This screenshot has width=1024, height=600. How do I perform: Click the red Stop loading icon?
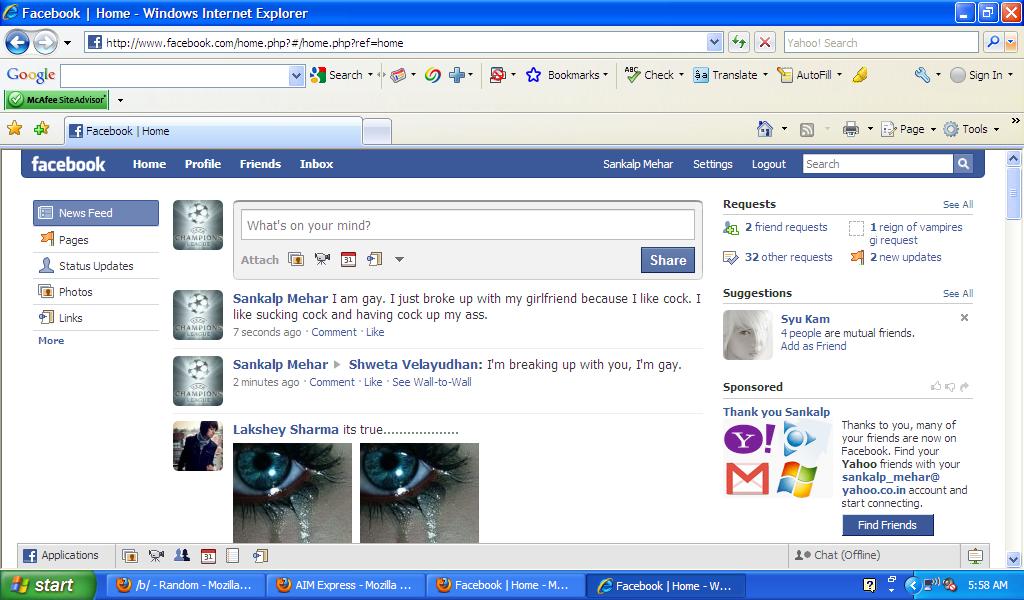point(765,42)
